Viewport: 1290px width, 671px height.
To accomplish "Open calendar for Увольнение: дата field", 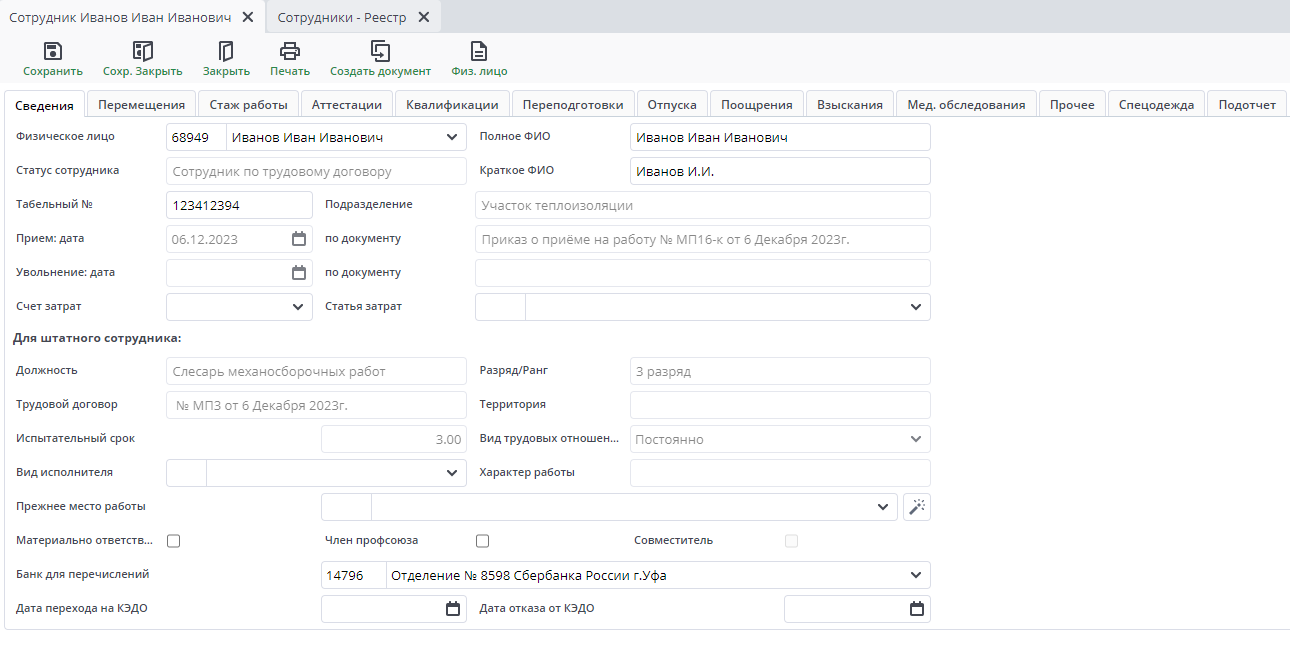I will pyautogui.click(x=298, y=273).
